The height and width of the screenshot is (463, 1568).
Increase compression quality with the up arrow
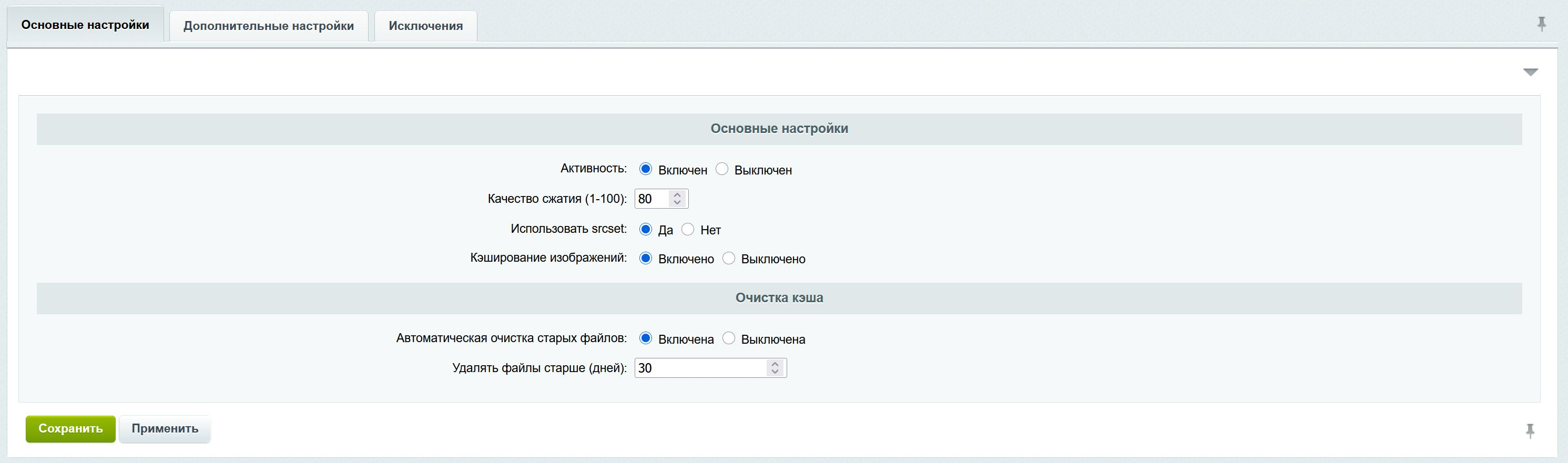677,194
